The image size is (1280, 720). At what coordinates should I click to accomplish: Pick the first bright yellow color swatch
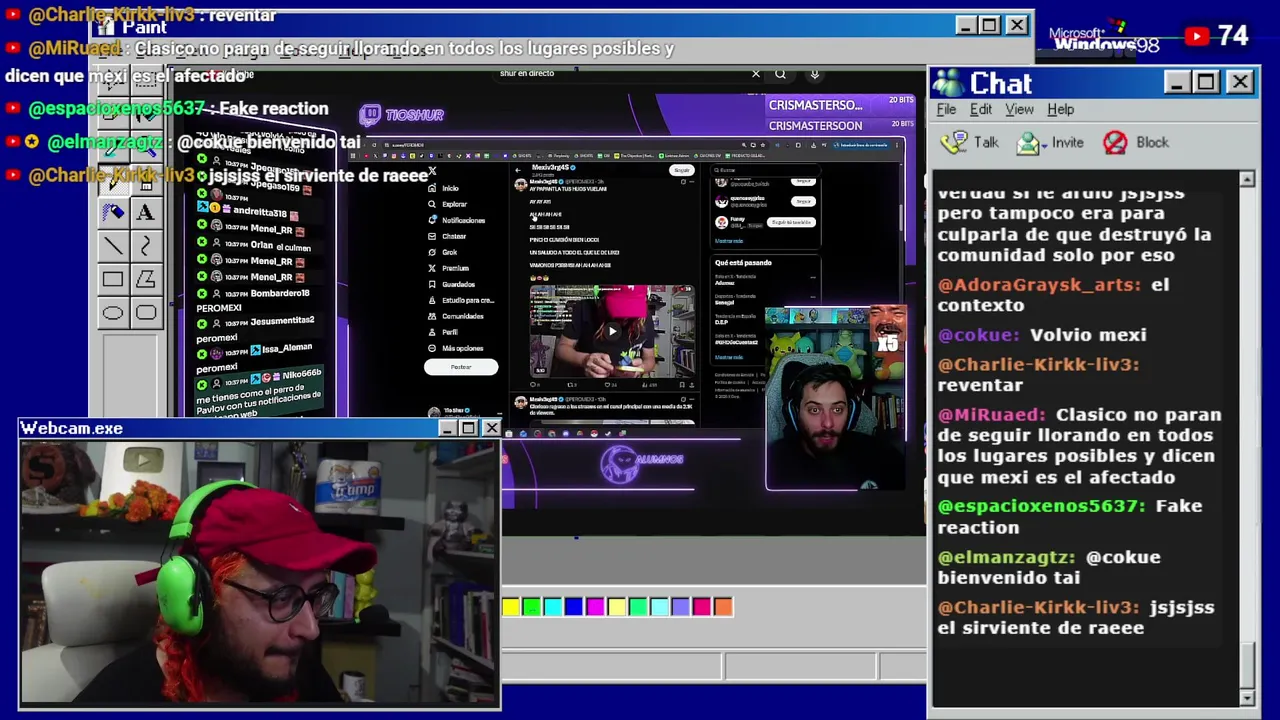point(511,607)
